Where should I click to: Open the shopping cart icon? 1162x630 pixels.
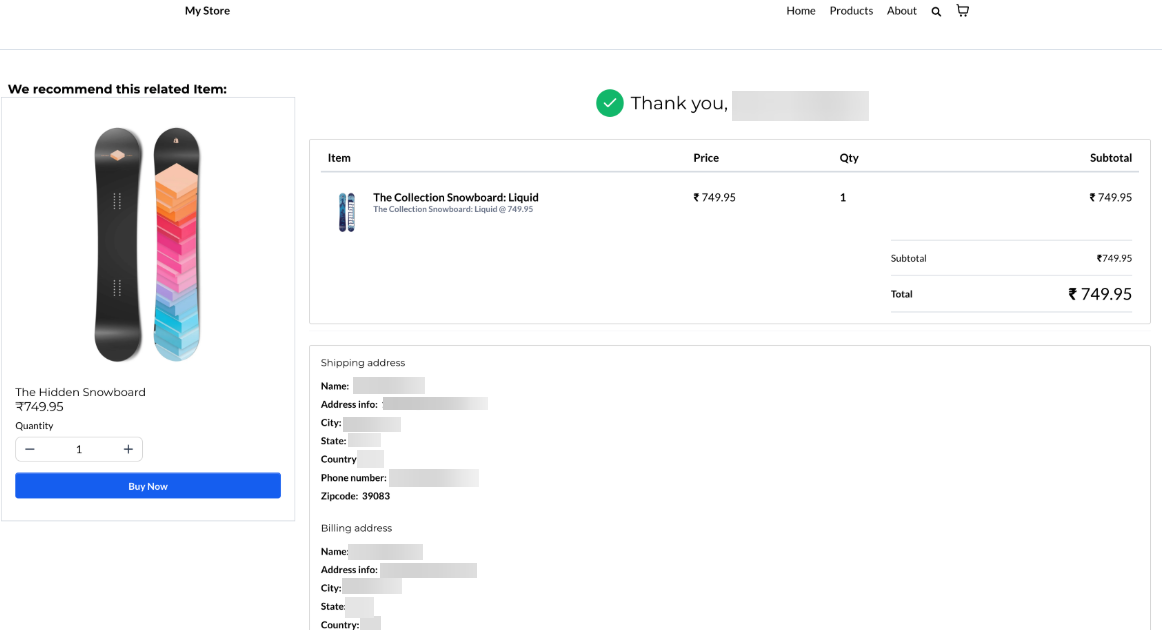[962, 11]
